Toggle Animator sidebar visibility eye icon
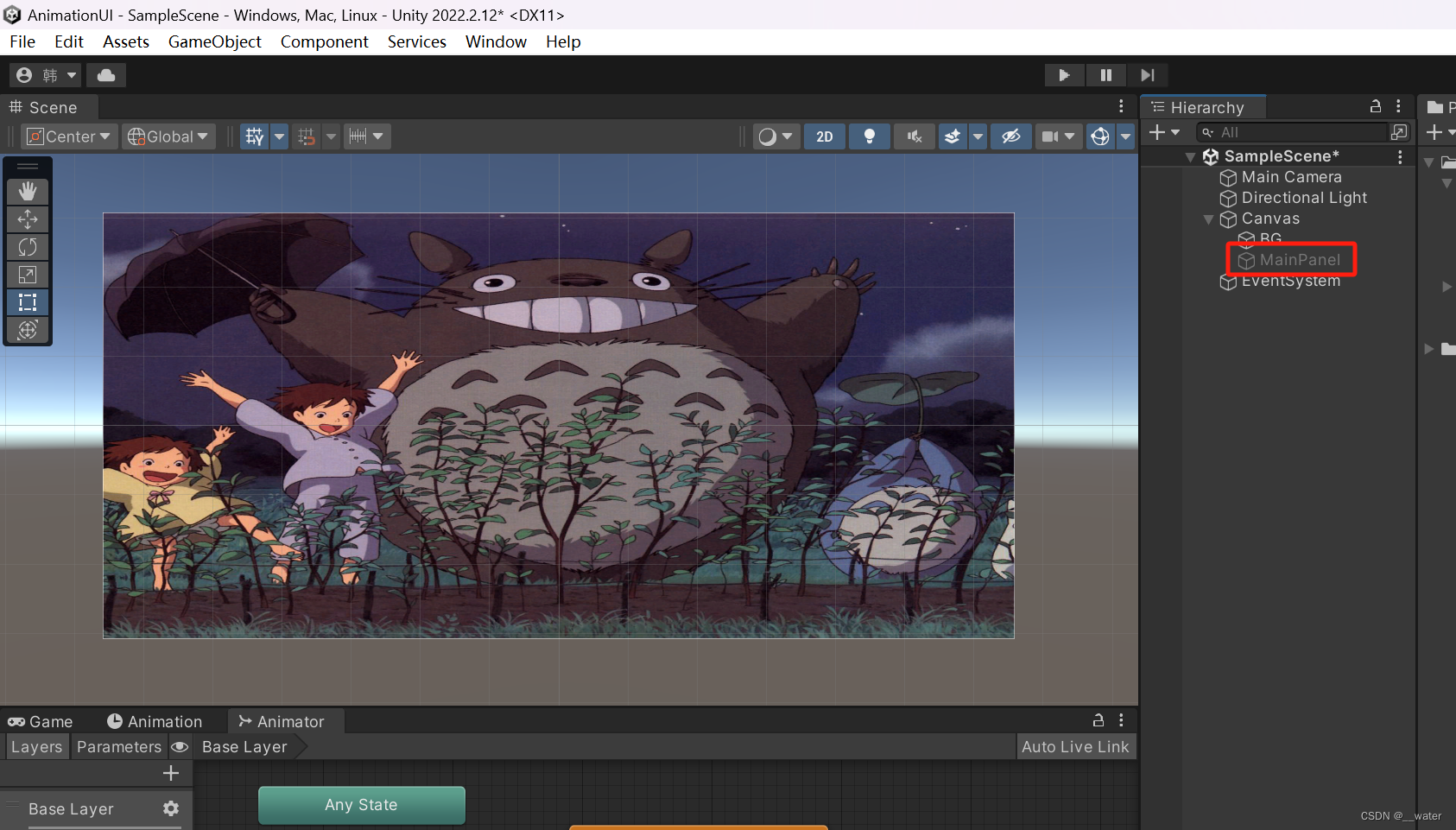 coord(180,747)
